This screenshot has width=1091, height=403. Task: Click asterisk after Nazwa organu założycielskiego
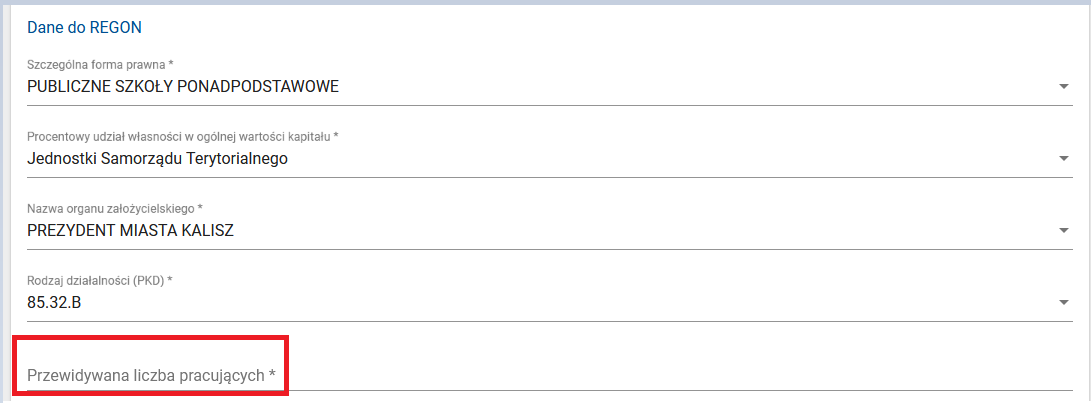pyautogui.click(x=200, y=208)
